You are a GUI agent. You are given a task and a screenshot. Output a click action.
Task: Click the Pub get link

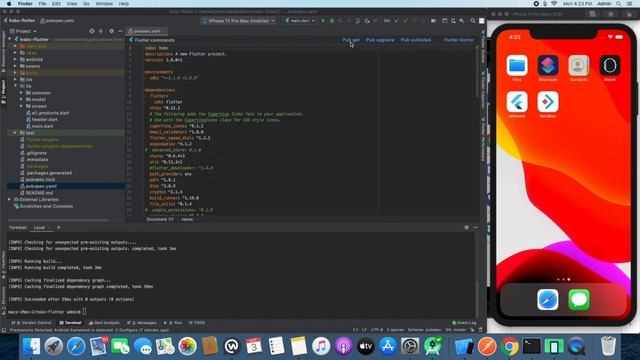click(351, 40)
